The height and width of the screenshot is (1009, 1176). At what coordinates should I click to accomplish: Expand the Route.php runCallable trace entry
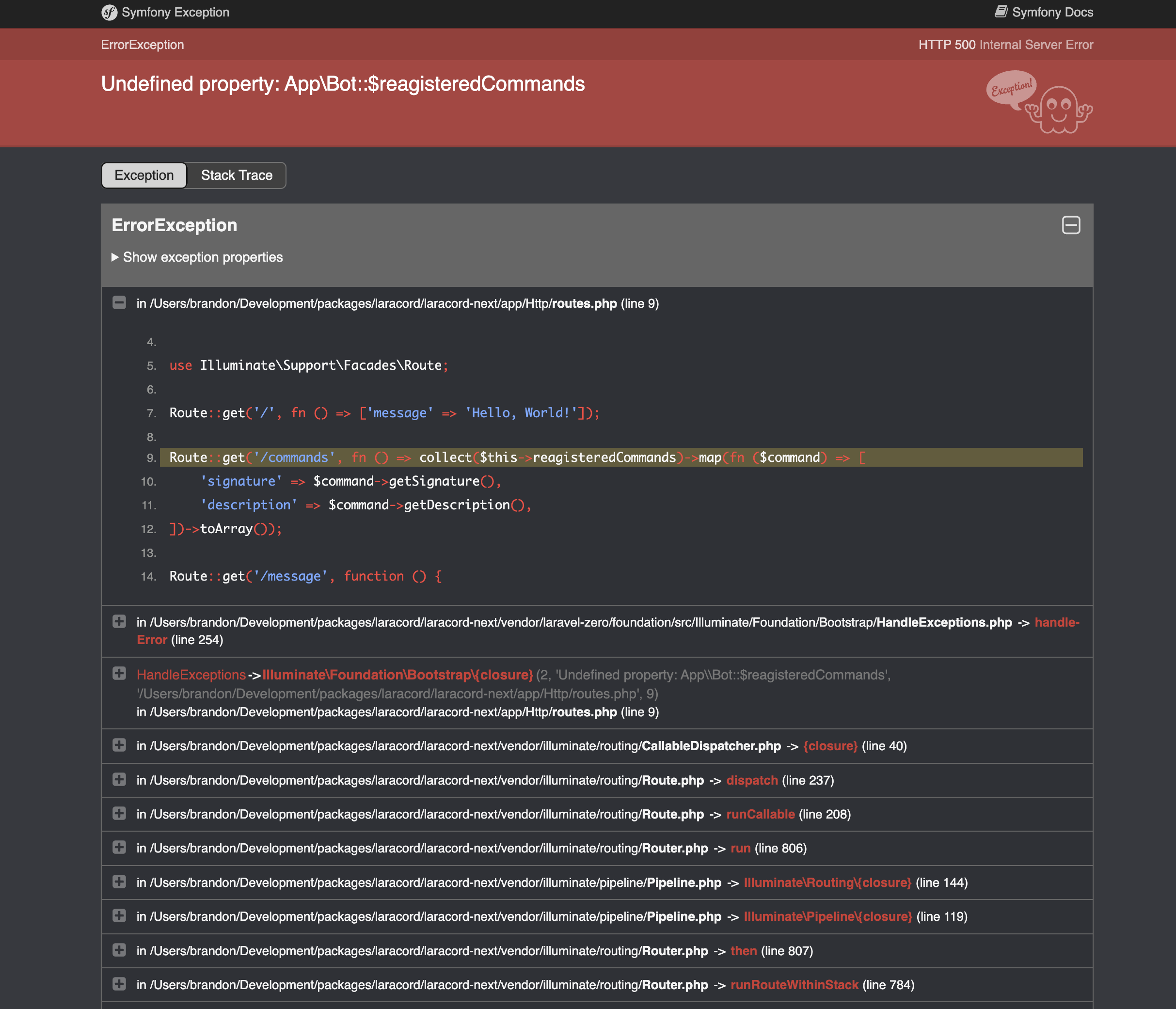pyautogui.click(x=119, y=814)
